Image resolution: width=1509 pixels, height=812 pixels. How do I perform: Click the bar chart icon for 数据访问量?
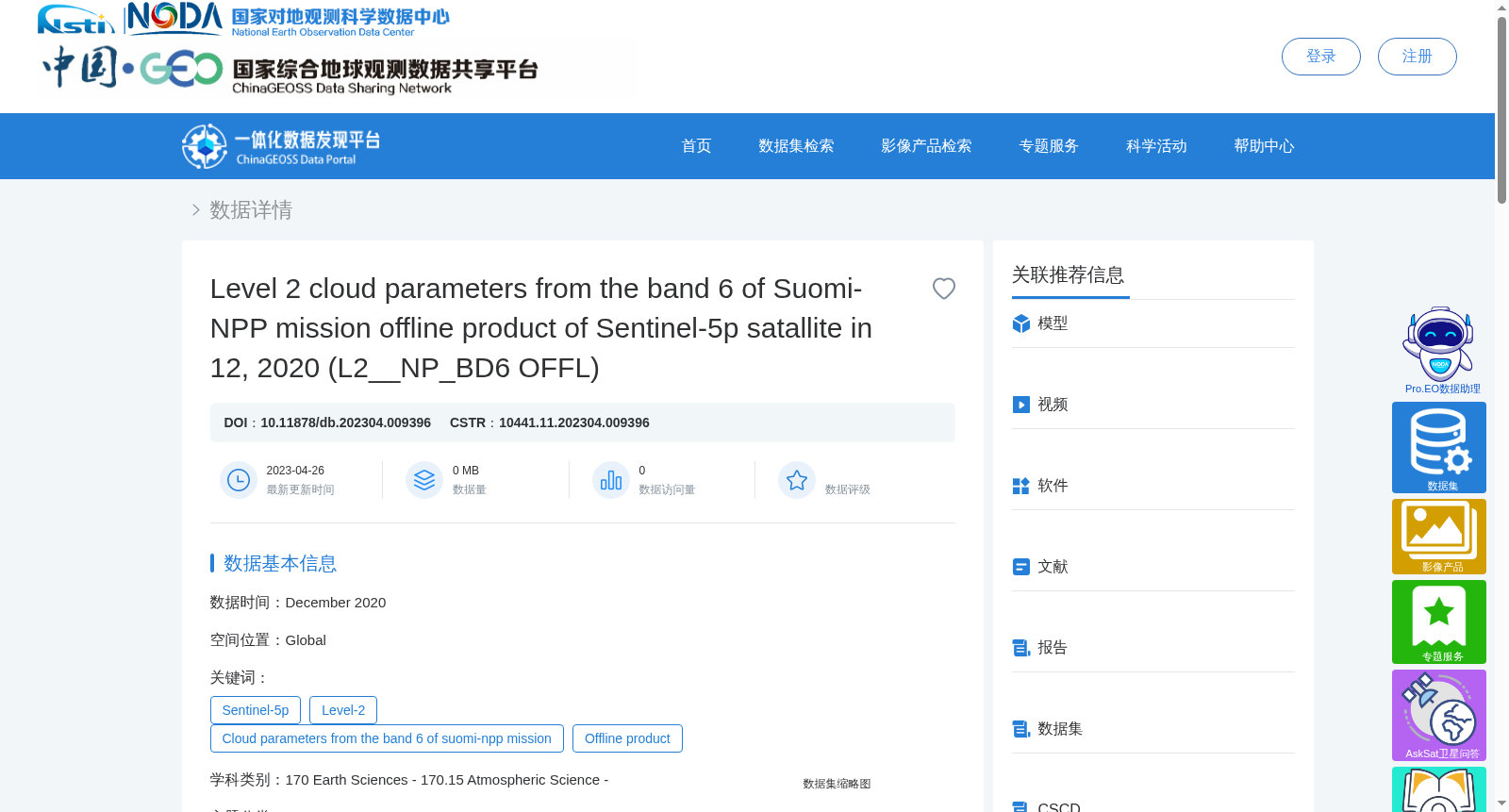(x=611, y=480)
